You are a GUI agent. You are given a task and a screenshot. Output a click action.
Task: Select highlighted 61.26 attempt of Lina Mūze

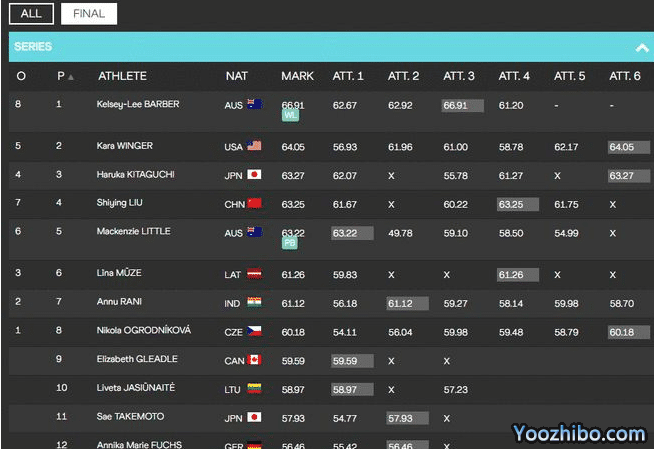pyautogui.click(x=518, y=274)
